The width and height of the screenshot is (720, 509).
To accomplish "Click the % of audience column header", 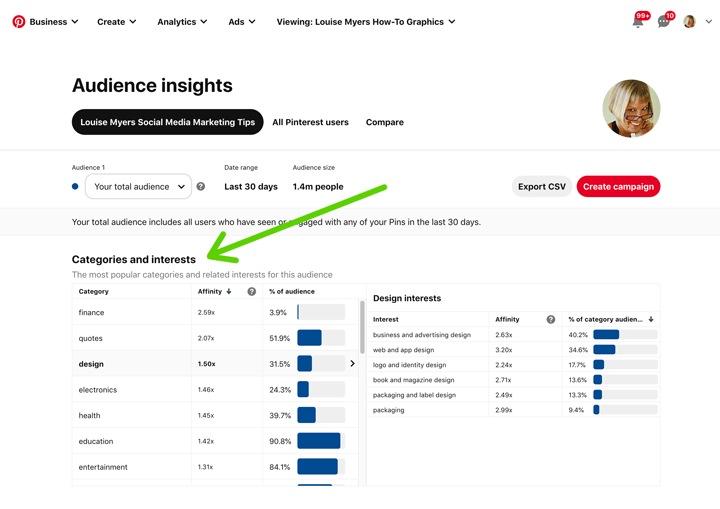I will tap(292, 291).
